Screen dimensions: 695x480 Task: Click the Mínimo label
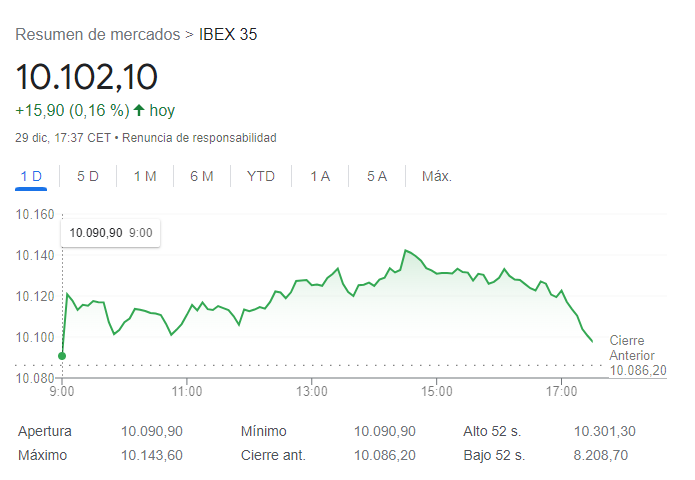pyautogui.click(x=264, y=431)
